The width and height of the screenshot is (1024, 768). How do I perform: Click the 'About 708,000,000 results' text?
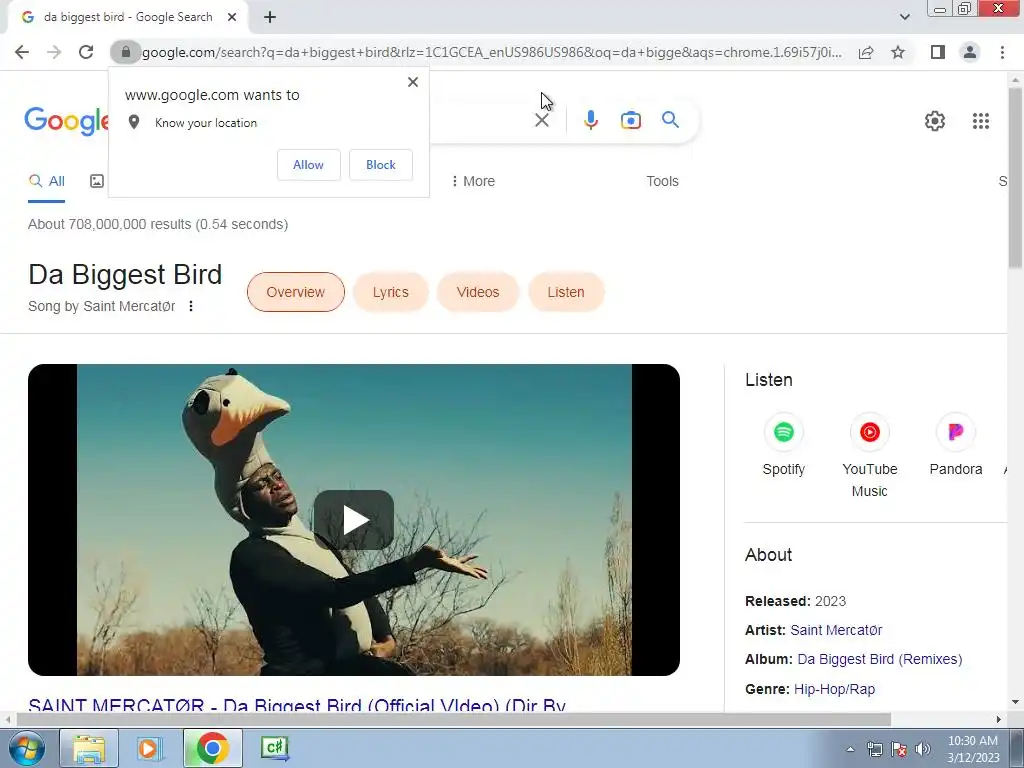click(158, 224)
